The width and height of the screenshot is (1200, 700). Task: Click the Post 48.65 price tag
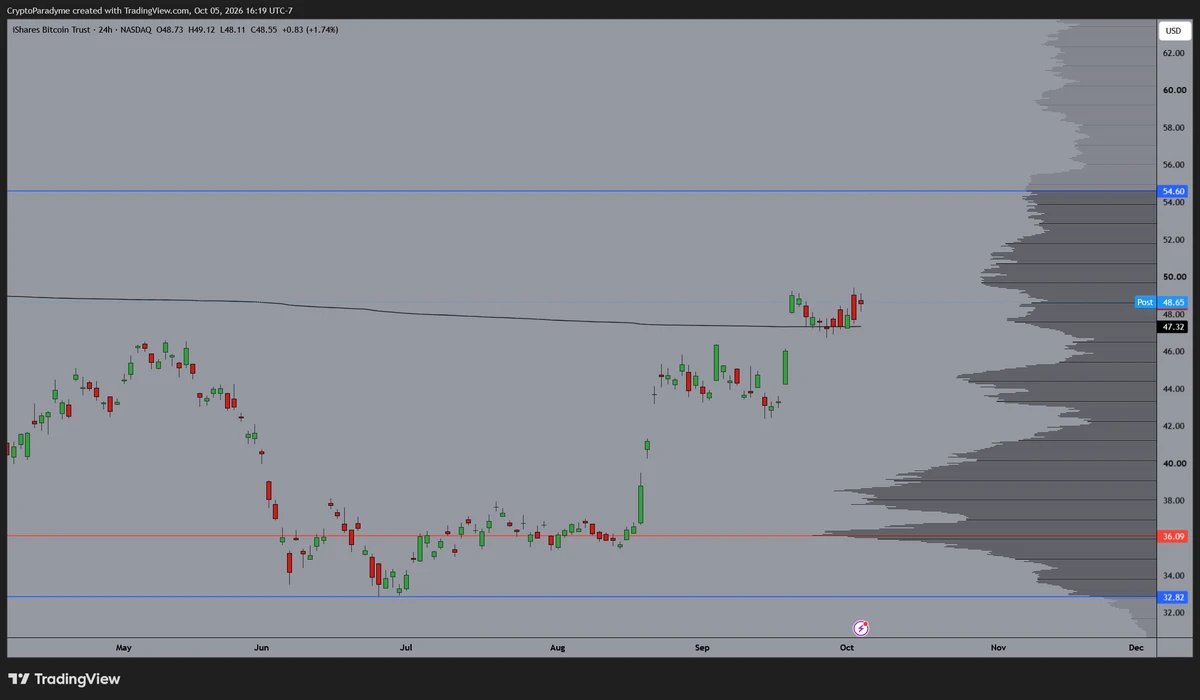pyautogui.click(x=1162, y=302)
